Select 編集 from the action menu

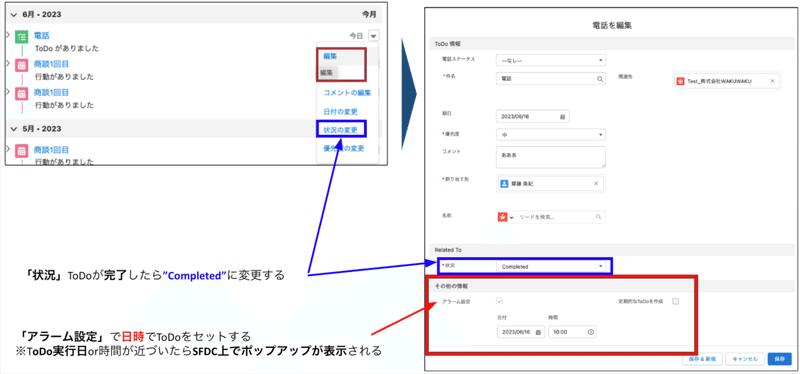coord(330,56)
